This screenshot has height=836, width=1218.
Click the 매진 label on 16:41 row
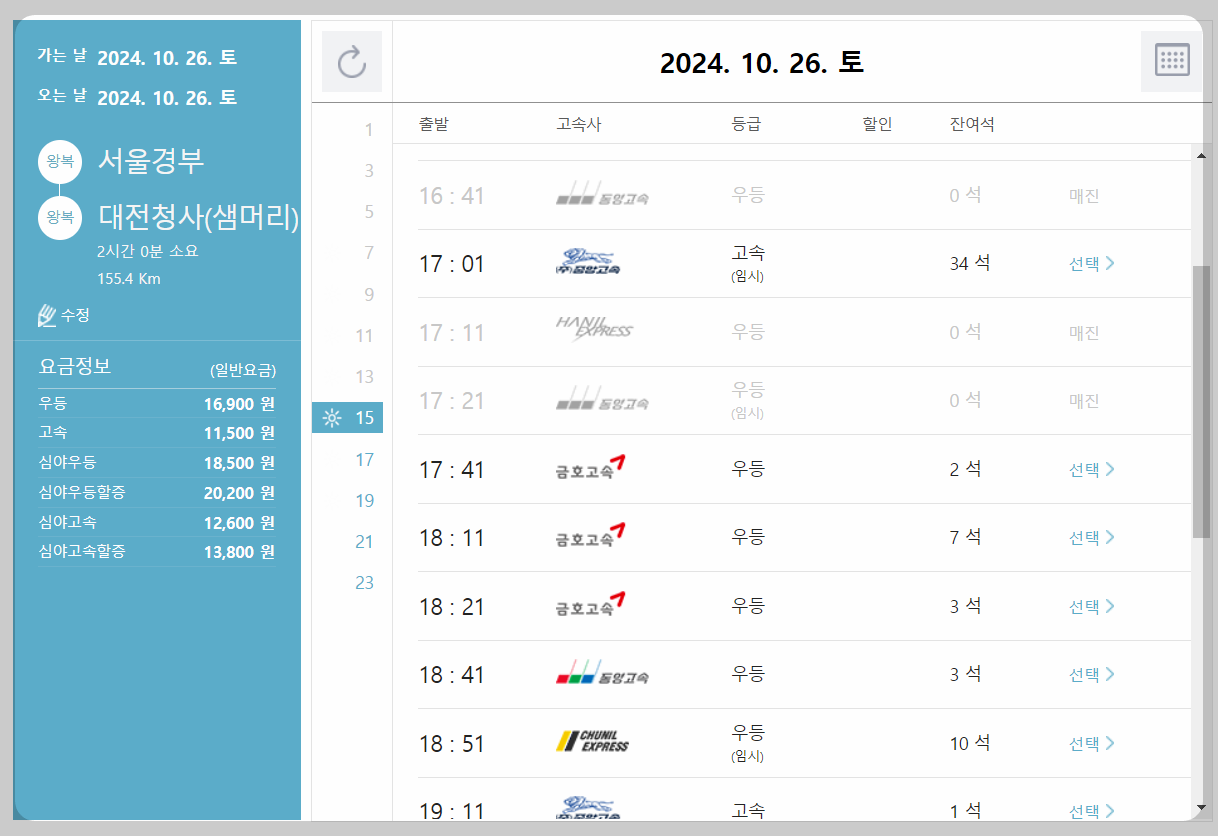pyautogui.click(x=1084, y=196)
